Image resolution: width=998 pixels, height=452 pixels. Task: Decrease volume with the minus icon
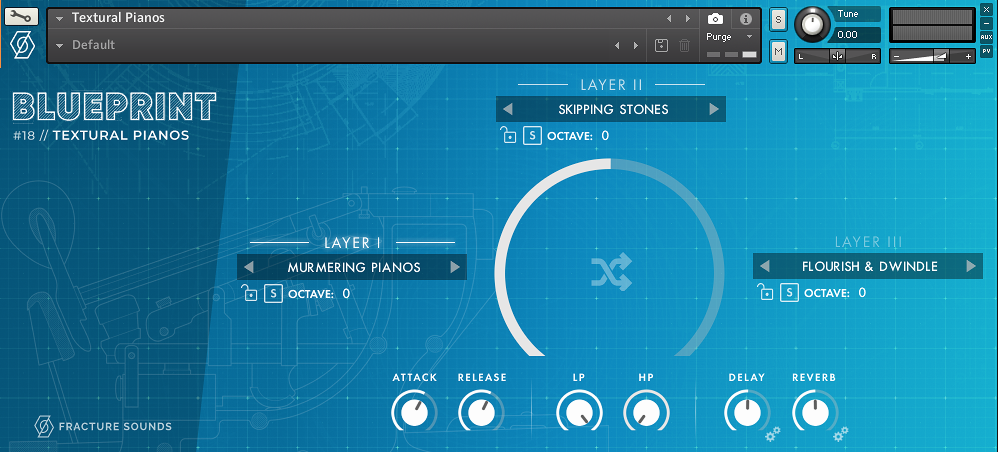click(896, 57)
